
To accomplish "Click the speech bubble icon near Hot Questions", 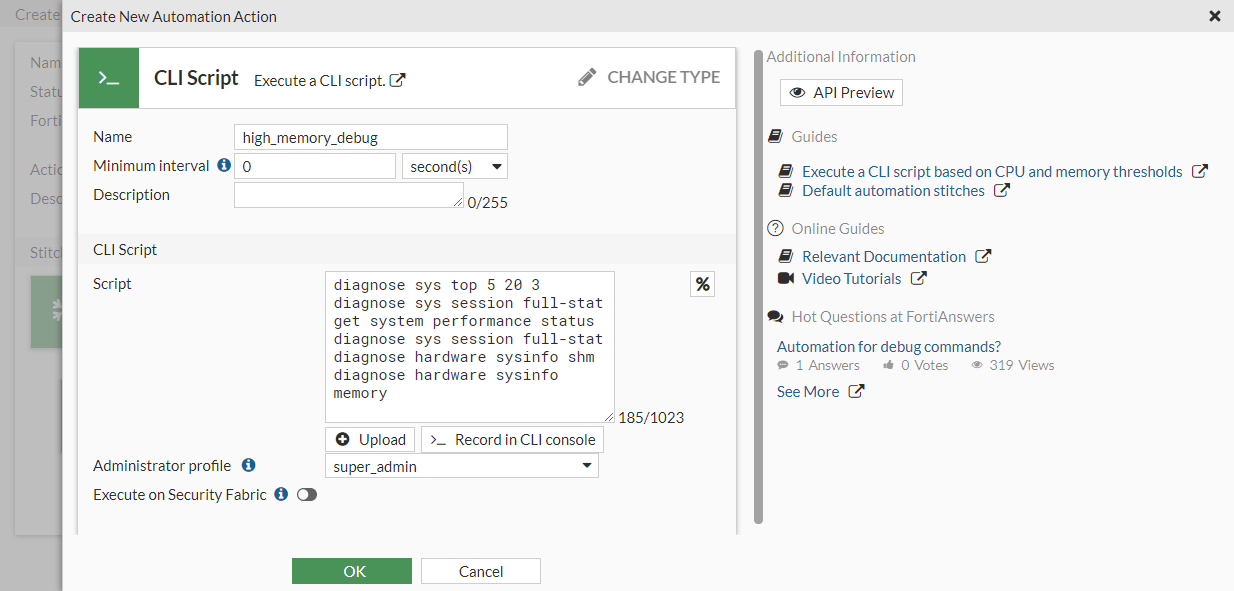I will pyautogui.click(x=775, y=315).
